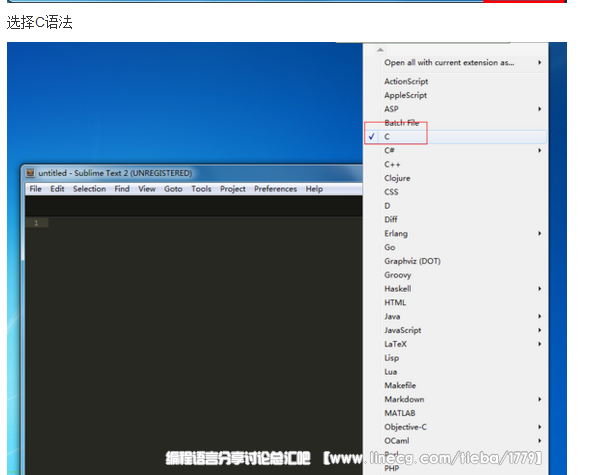Expand the Erlang submenu arrow
This screenshot has height=475, width=592.
(x=540, y=233)
